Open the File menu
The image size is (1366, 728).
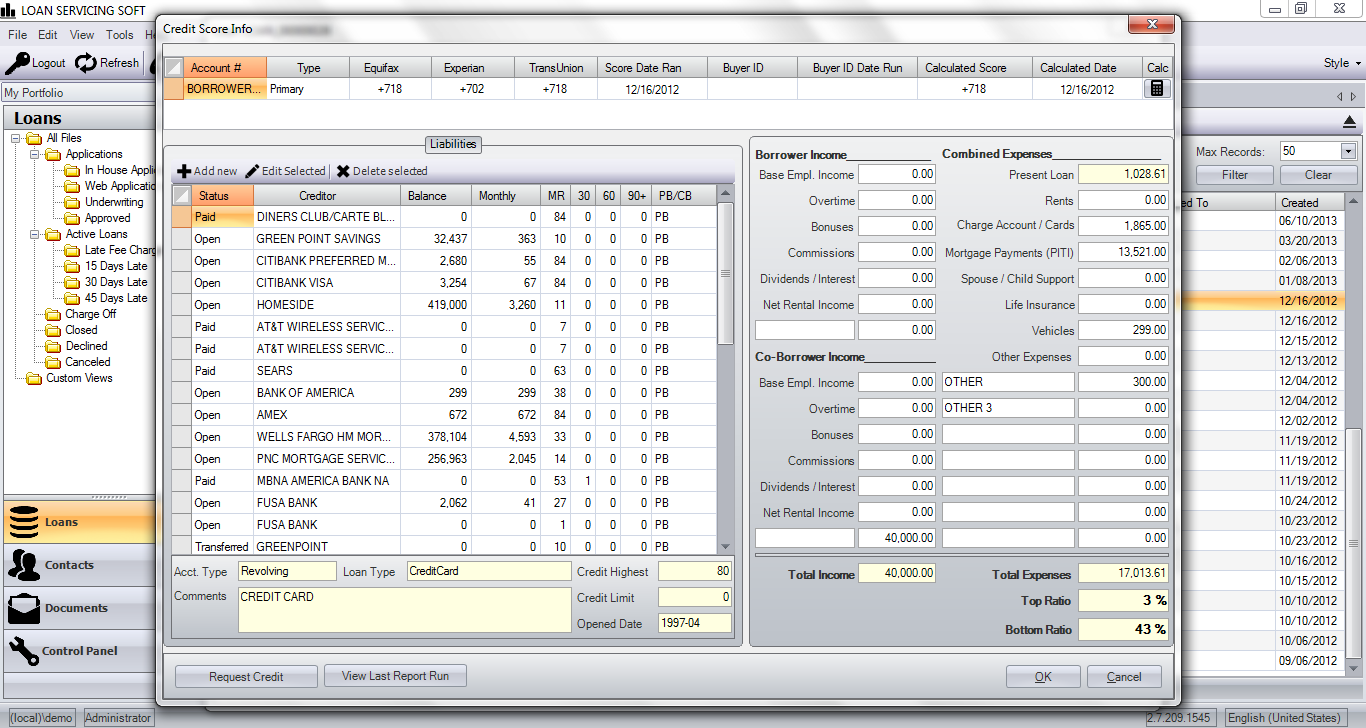[x=17, y=35]
